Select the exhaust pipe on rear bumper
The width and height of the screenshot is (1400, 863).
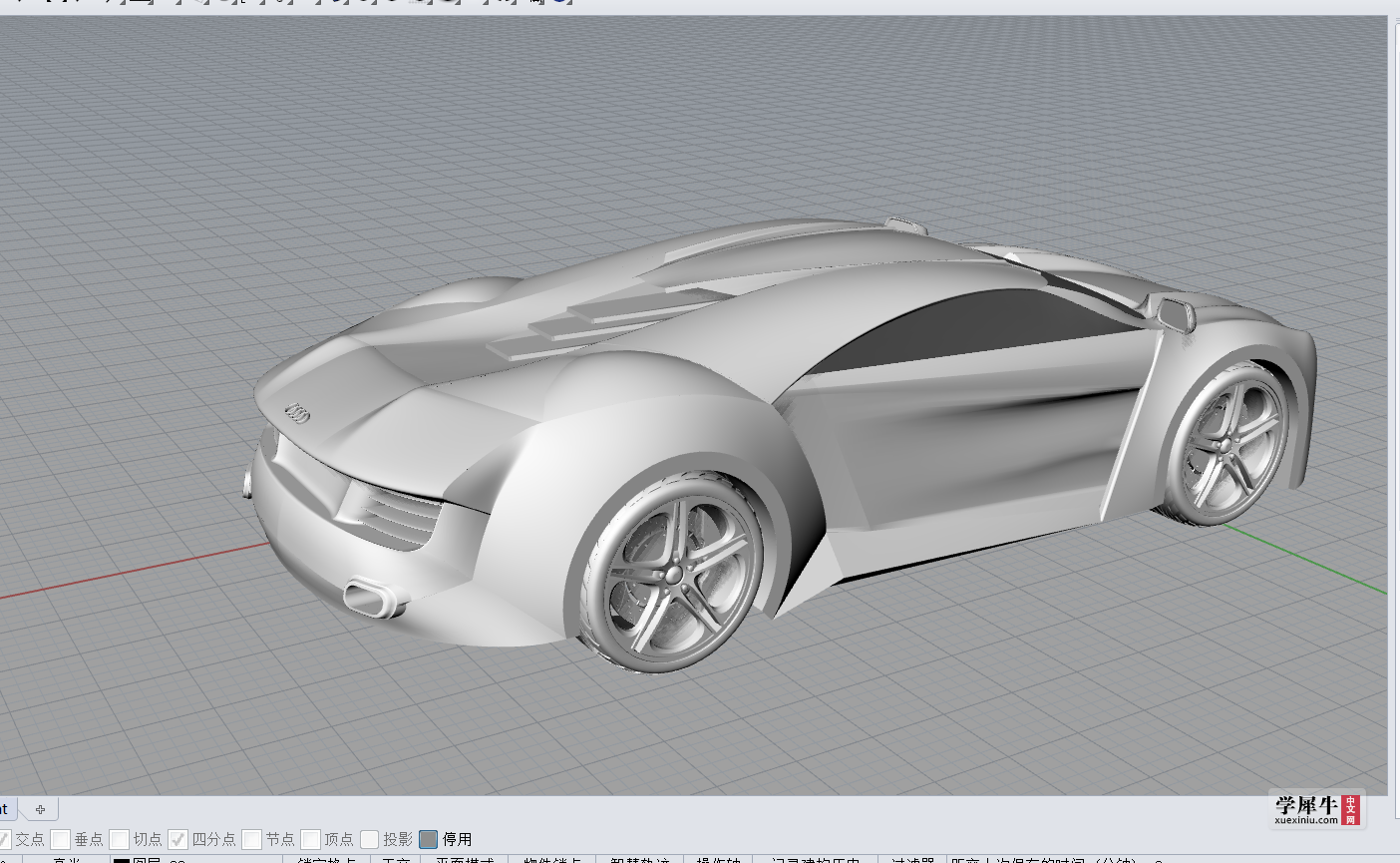[x=371, y=598]
